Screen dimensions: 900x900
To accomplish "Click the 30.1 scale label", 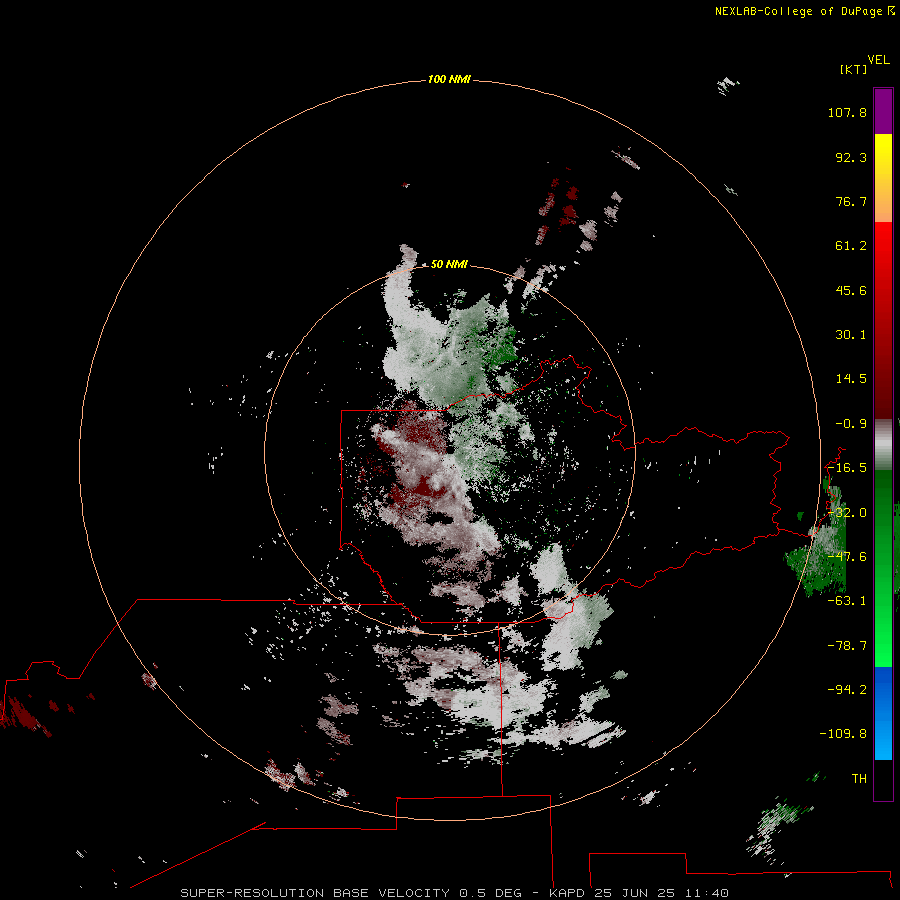I will click(851, 335).
